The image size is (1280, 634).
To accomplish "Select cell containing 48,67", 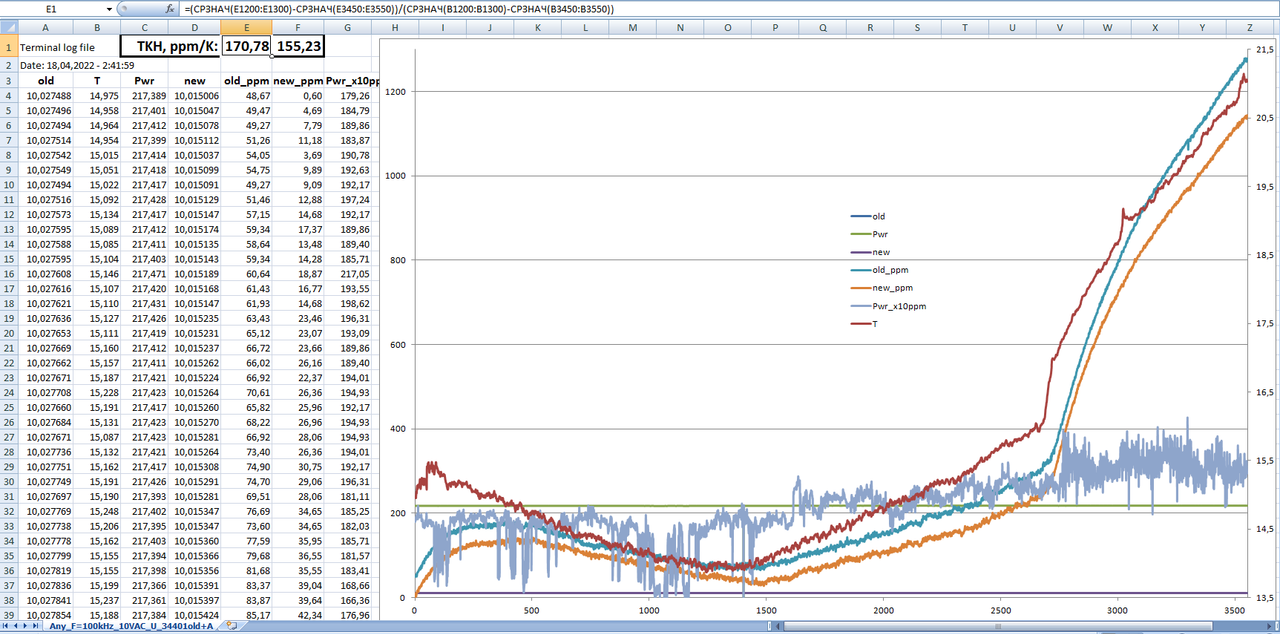I will [246, 96].
